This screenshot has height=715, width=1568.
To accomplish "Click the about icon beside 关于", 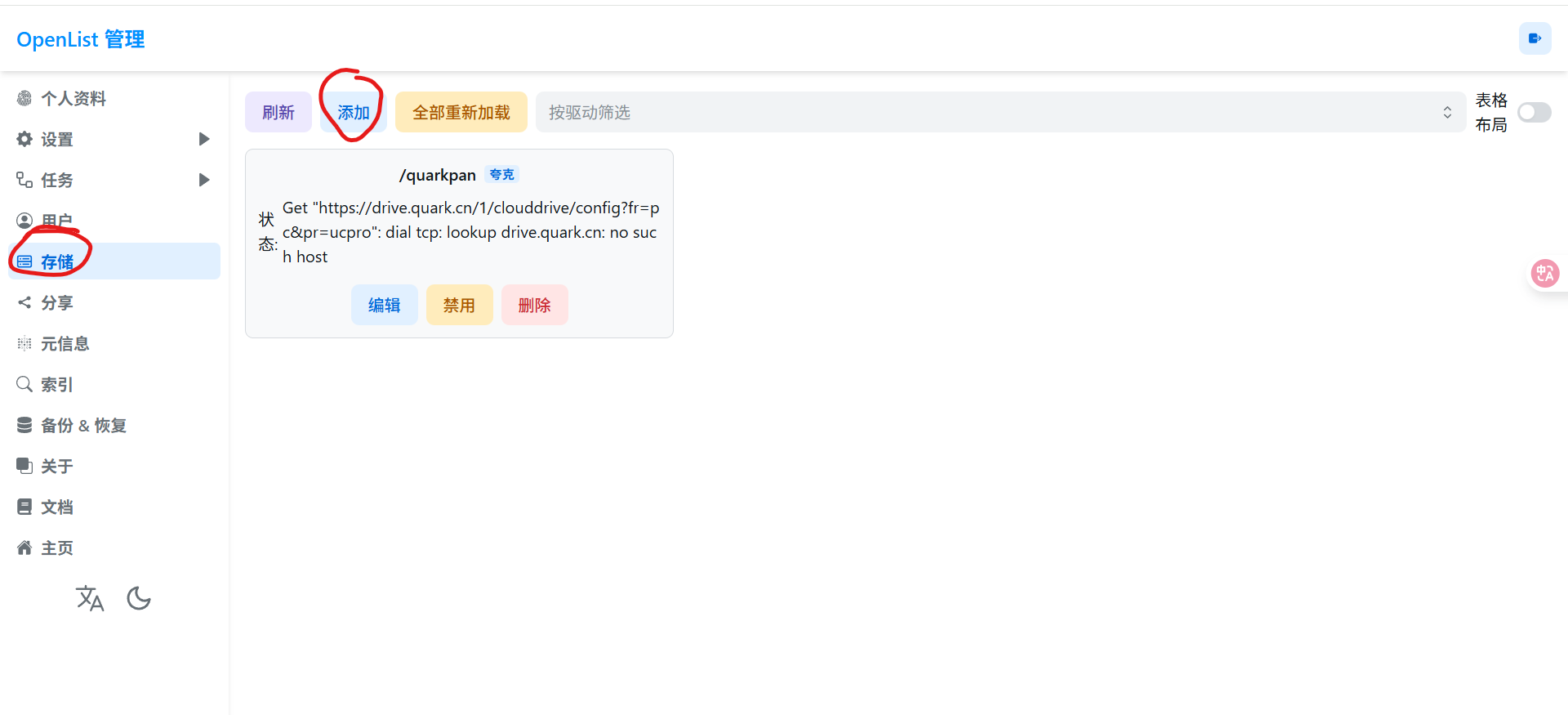I will [24, 466].
